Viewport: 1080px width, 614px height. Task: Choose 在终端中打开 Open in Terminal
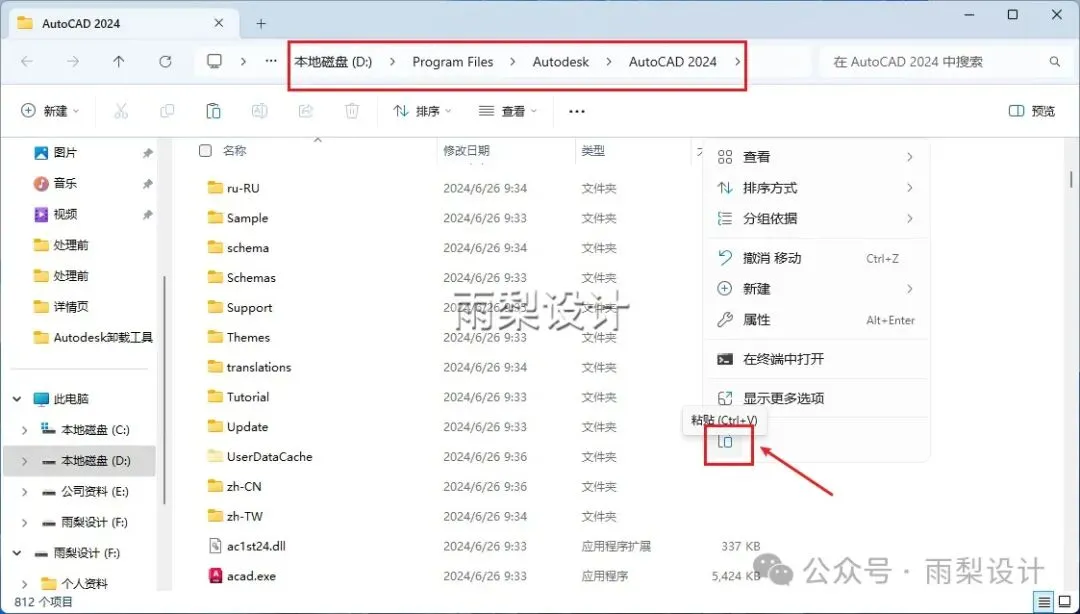816,359
